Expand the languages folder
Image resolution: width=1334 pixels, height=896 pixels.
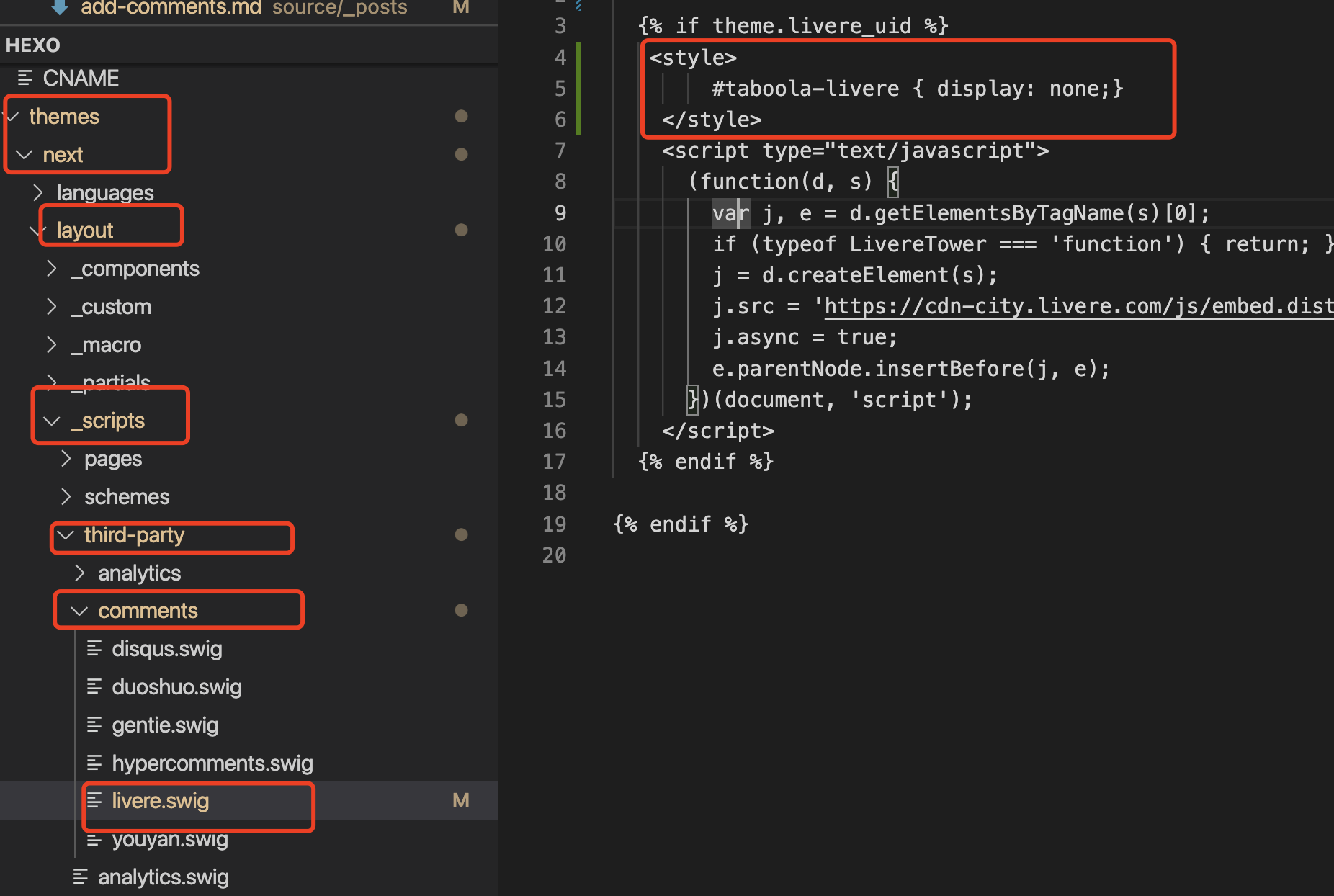(39, 192)
